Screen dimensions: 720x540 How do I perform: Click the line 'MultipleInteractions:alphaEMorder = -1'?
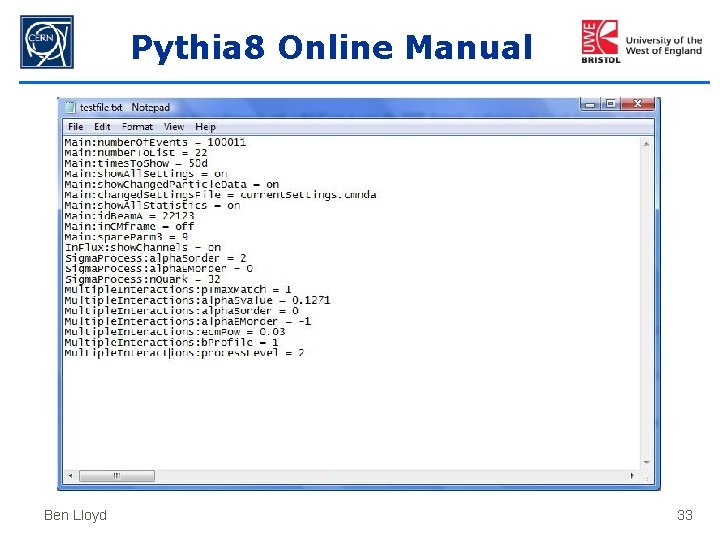tap(188, 321)
